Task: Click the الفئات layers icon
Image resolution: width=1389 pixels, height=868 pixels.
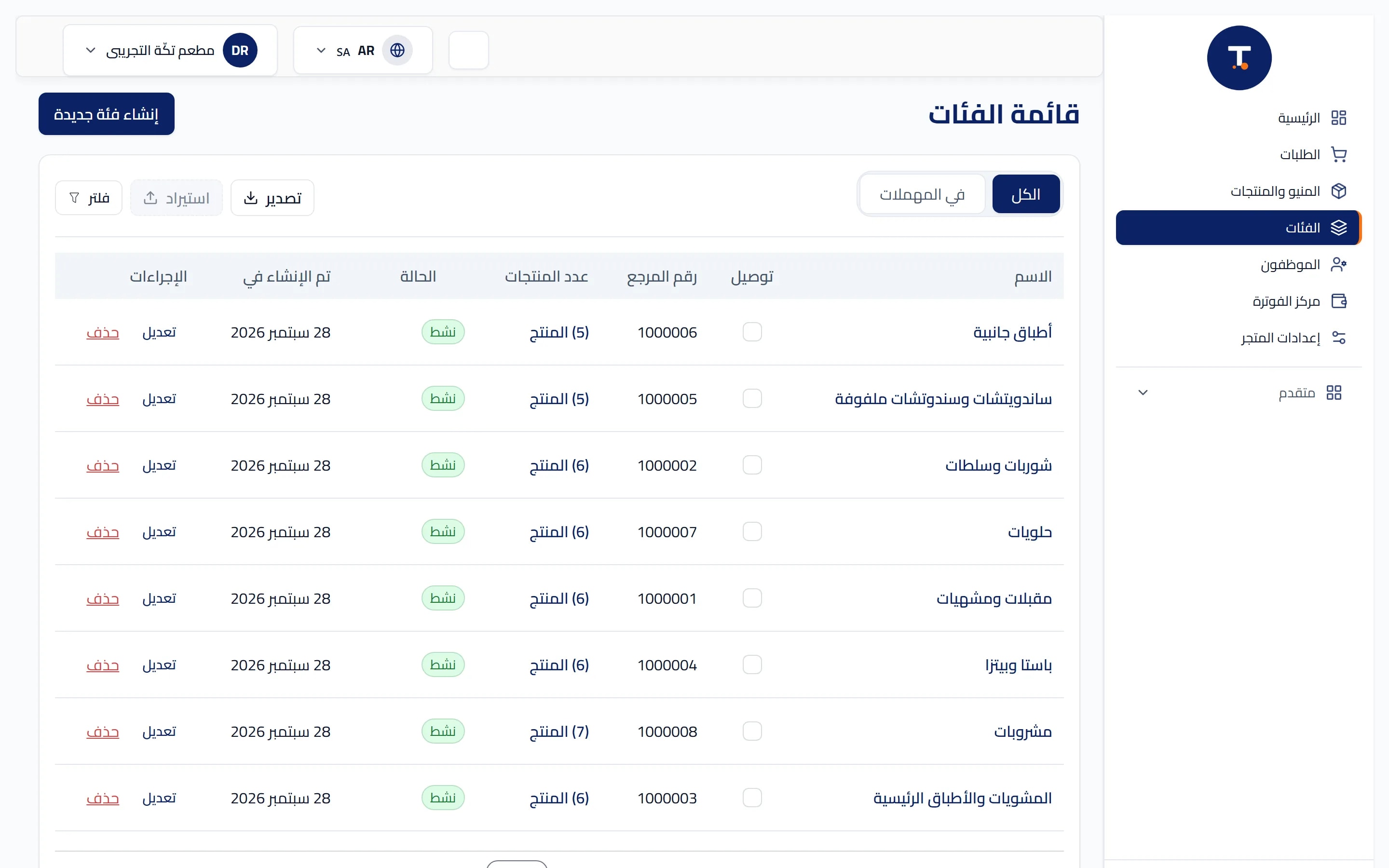Action: point(1338,228)
